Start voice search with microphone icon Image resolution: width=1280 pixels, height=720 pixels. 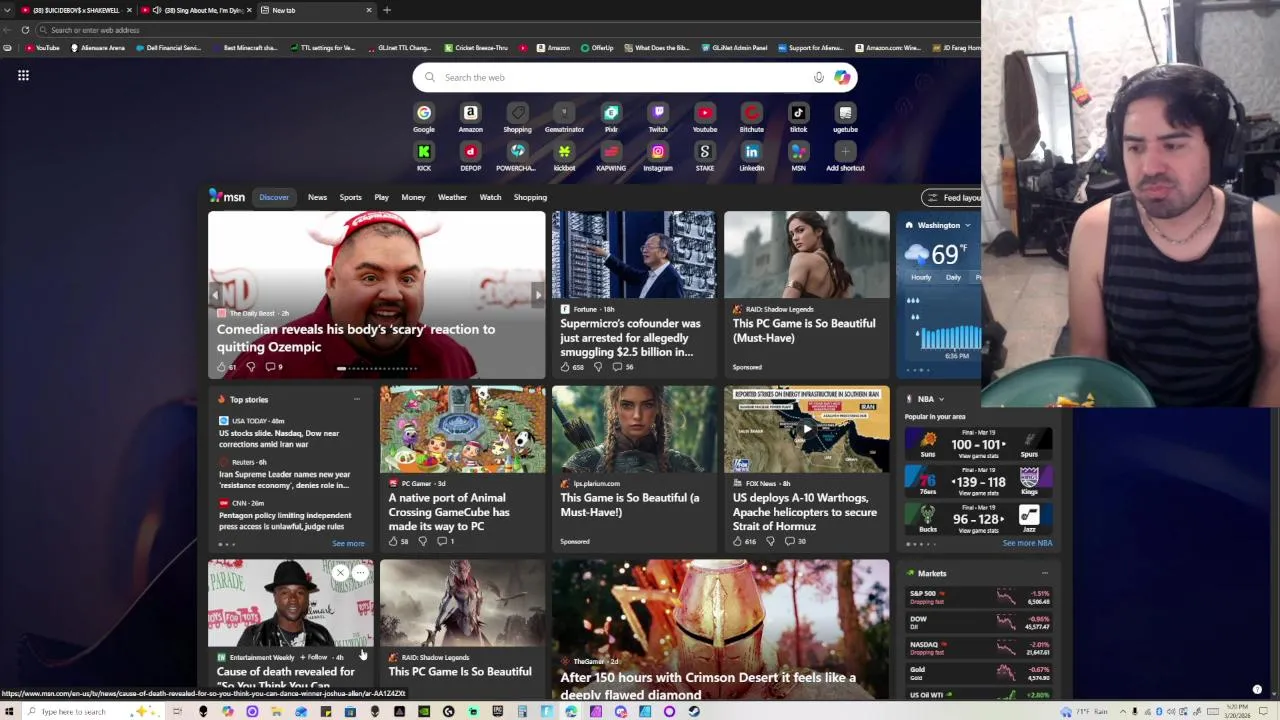click(818, 77)
